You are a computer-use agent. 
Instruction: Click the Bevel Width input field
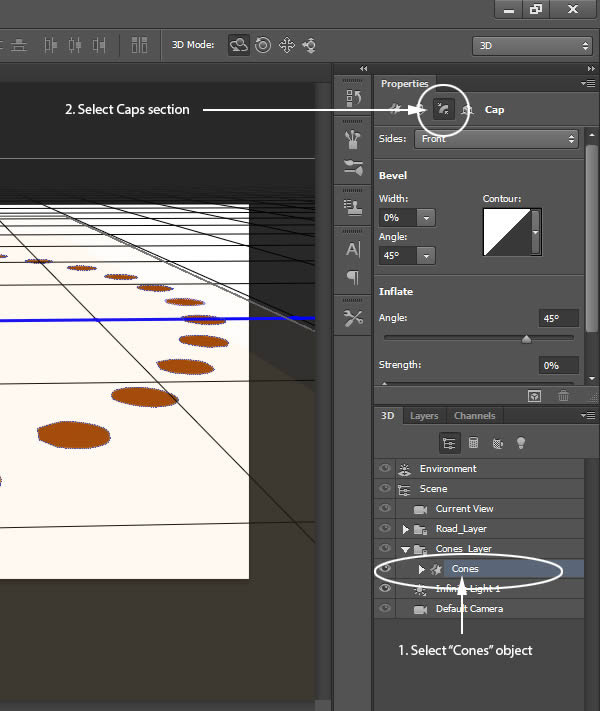click(x=398, y=217)
